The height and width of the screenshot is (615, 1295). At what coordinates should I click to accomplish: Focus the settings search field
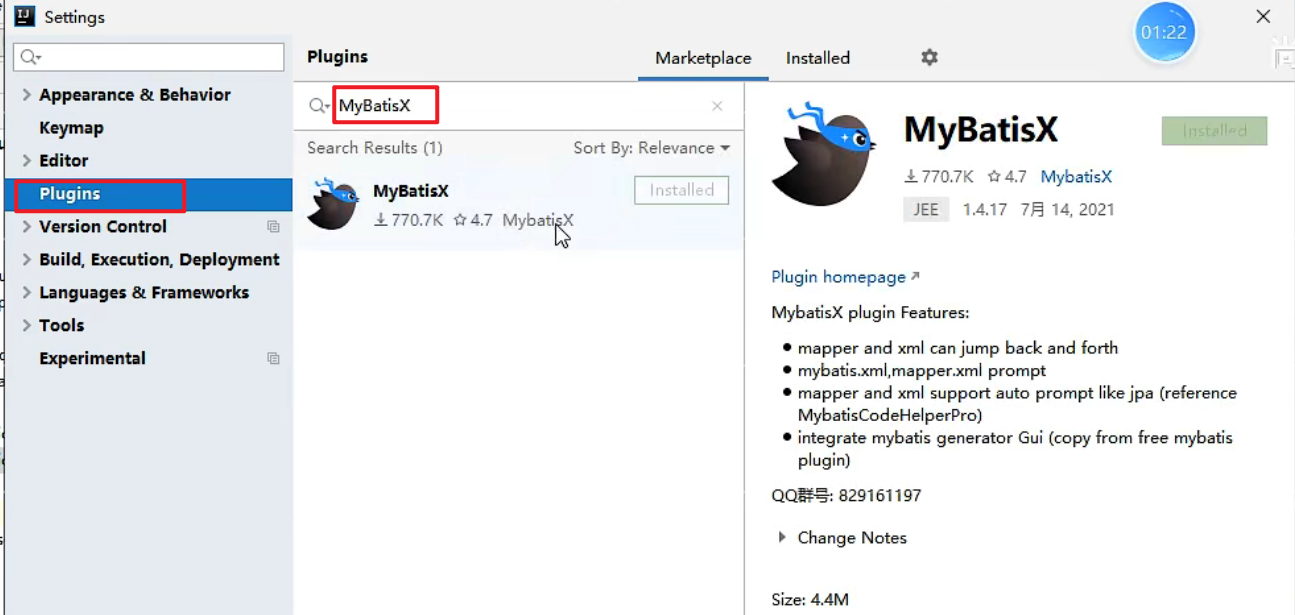pyautogui.click(x=149, y=57)
